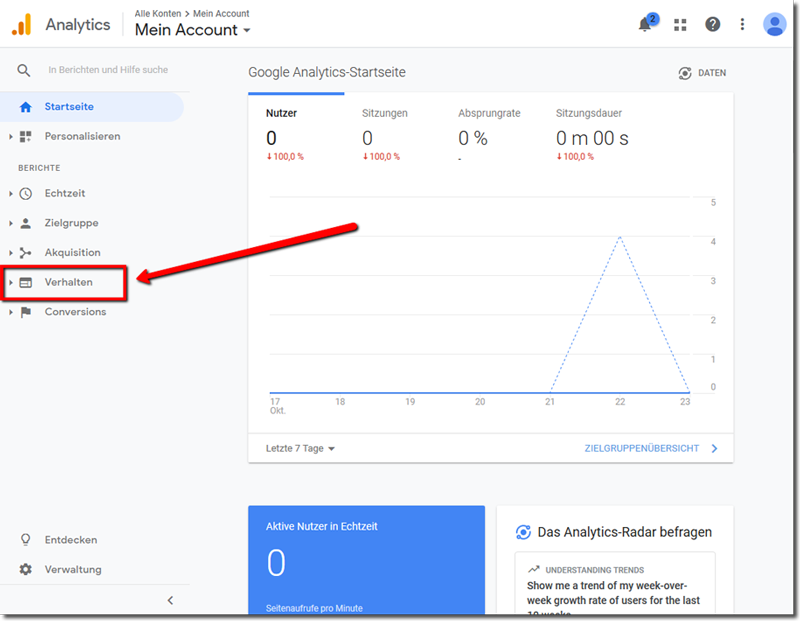This screenshot has height=621, width=800.
Task: Click the DATEN button
Action: coord(702,73)
